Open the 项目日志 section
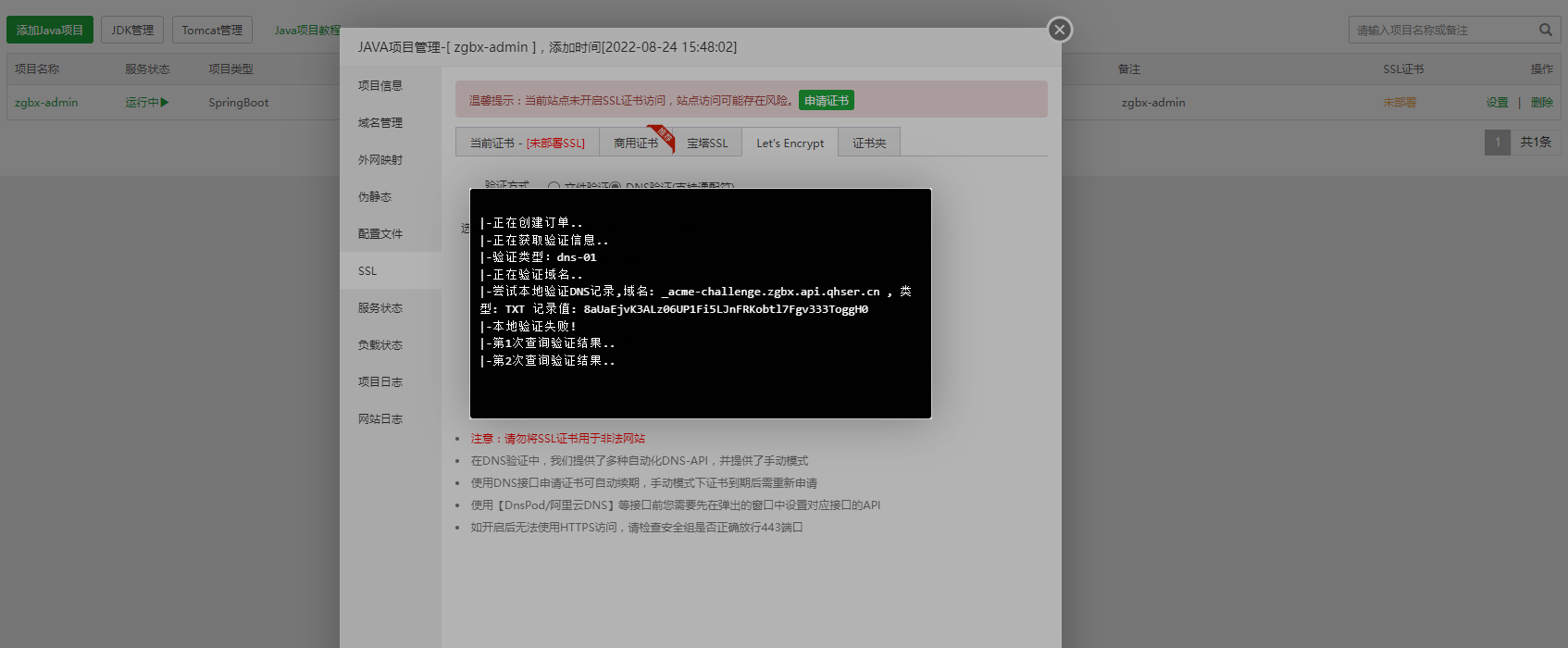Image resolution: width=1568 pixels, height=648 pixels. [x=380, y=381]
